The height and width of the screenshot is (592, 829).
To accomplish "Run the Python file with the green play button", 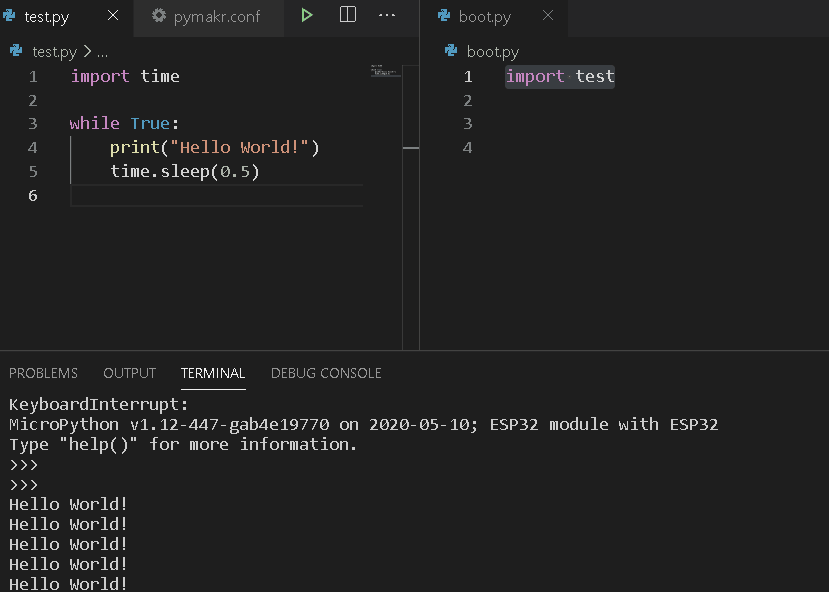I will [x=307, y=15].
